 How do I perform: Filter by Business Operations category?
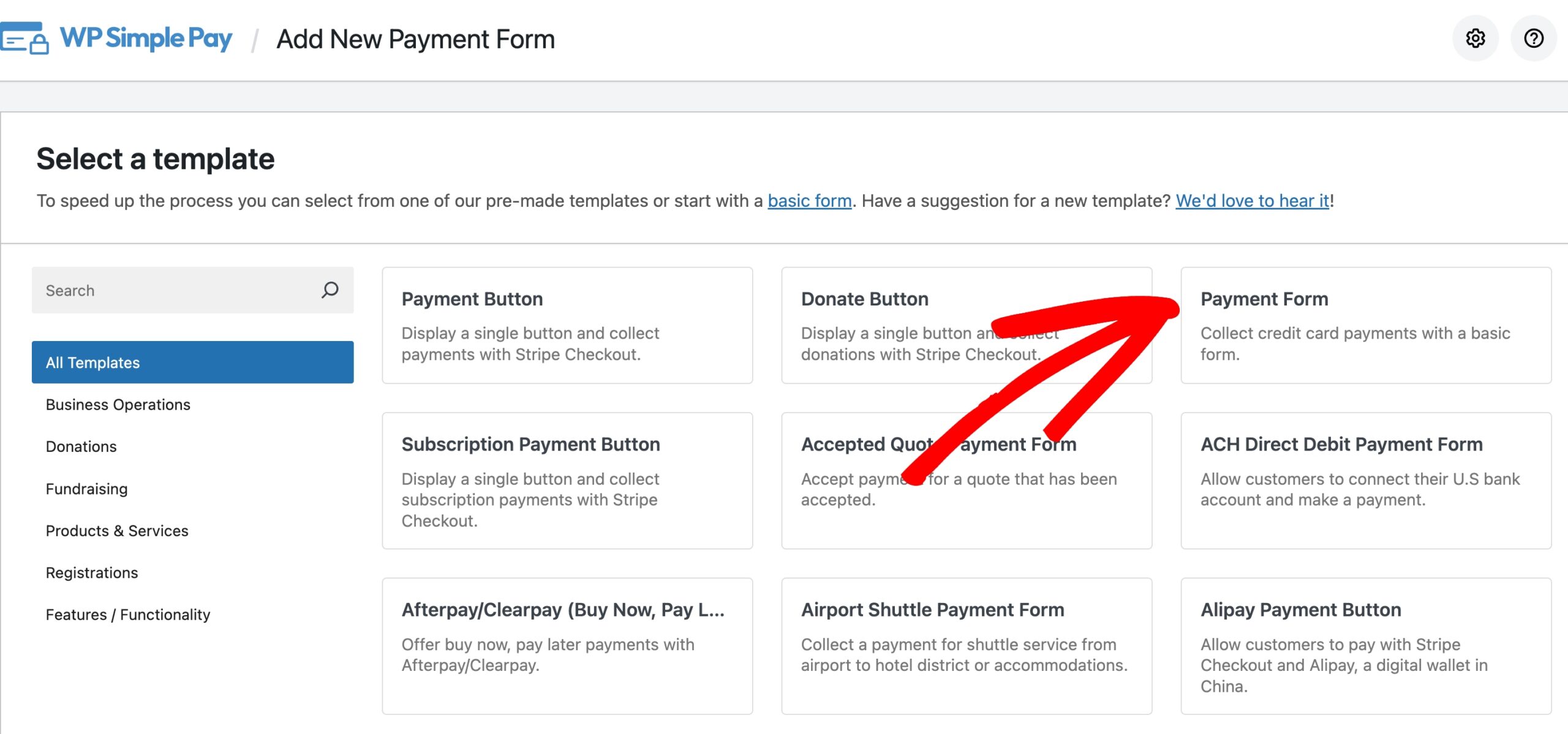pos(118,405)
